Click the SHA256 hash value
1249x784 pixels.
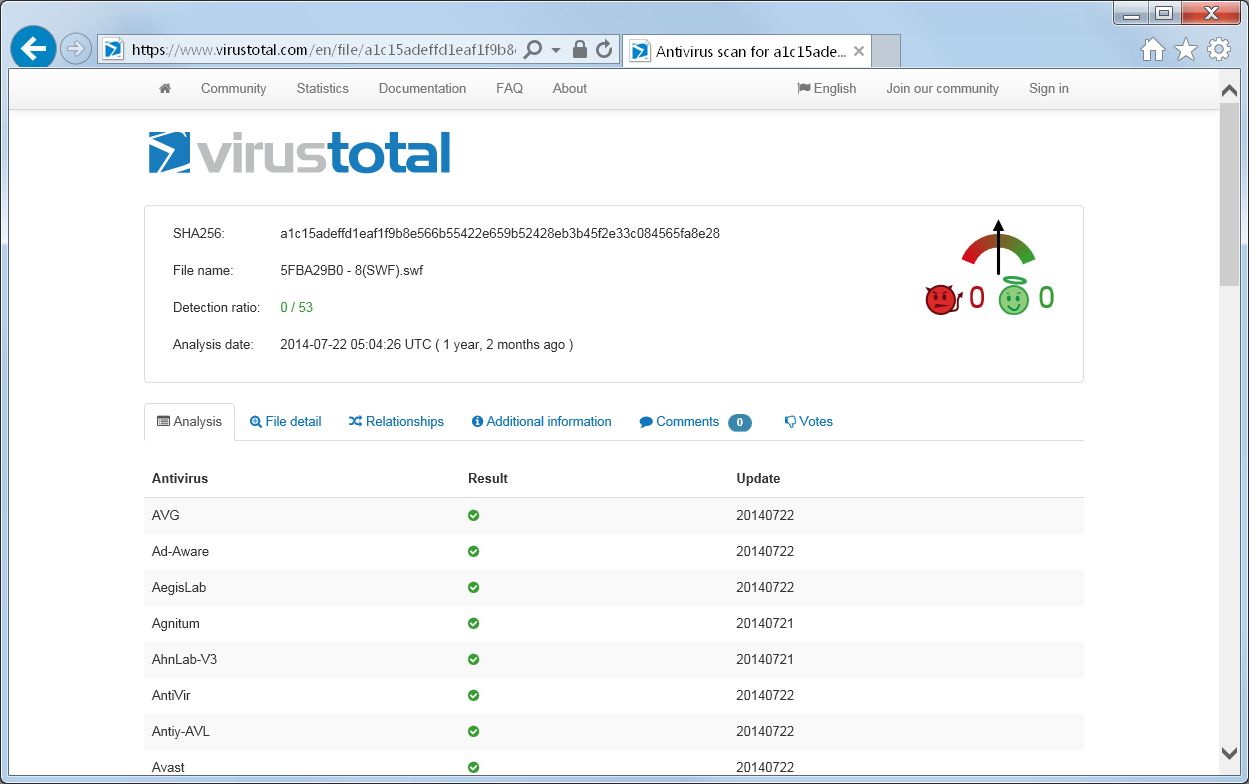pyautogui.click(x=500, y=234)
